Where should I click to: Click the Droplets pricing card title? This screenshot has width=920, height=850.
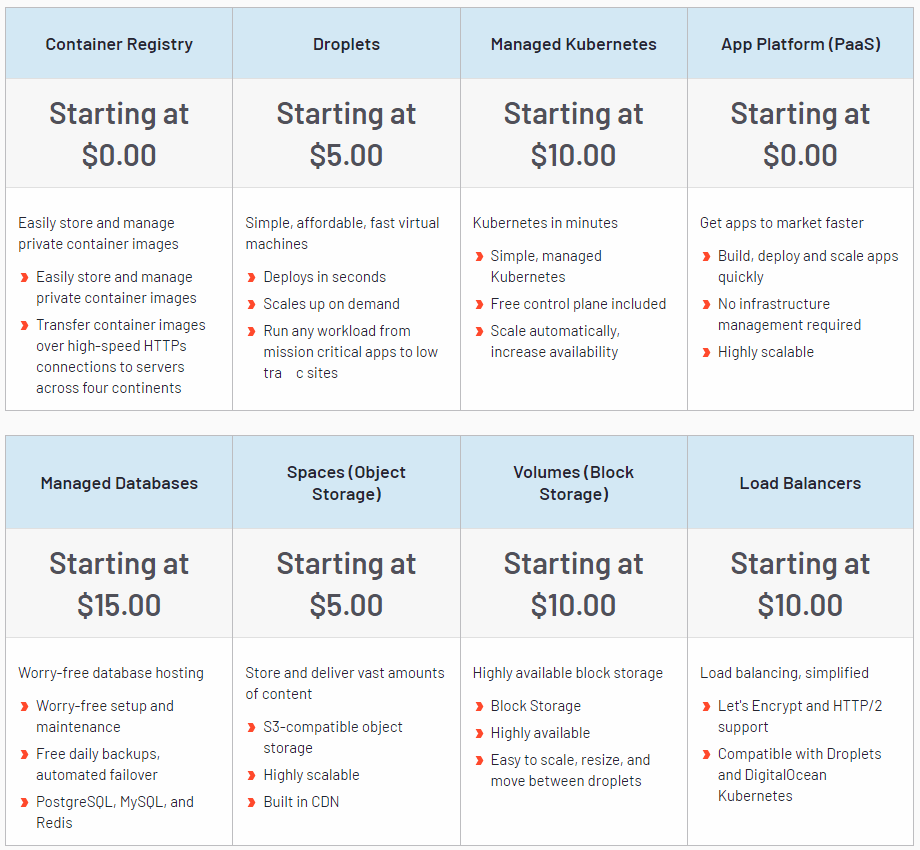[346, 44]
